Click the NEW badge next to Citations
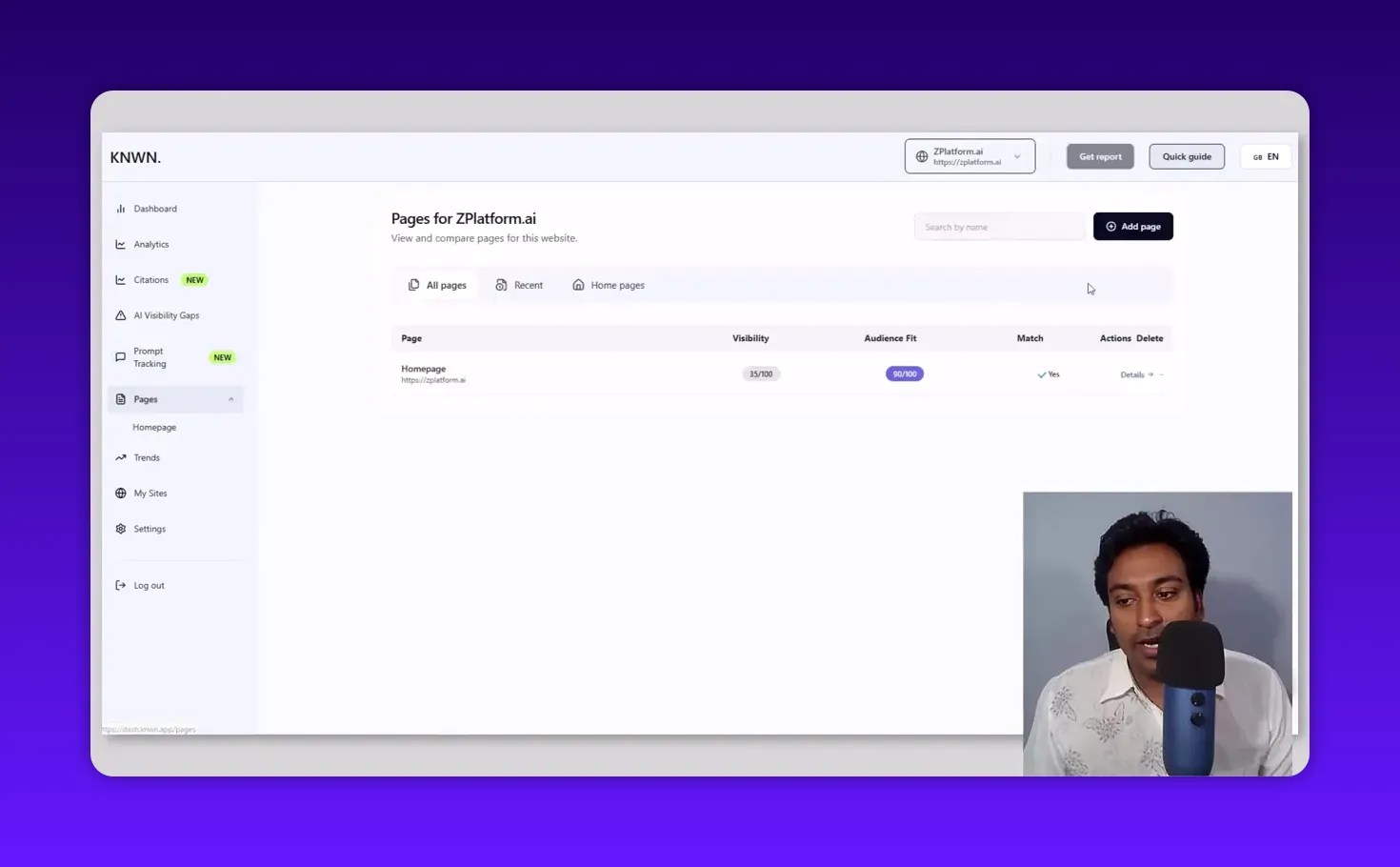 194,279
